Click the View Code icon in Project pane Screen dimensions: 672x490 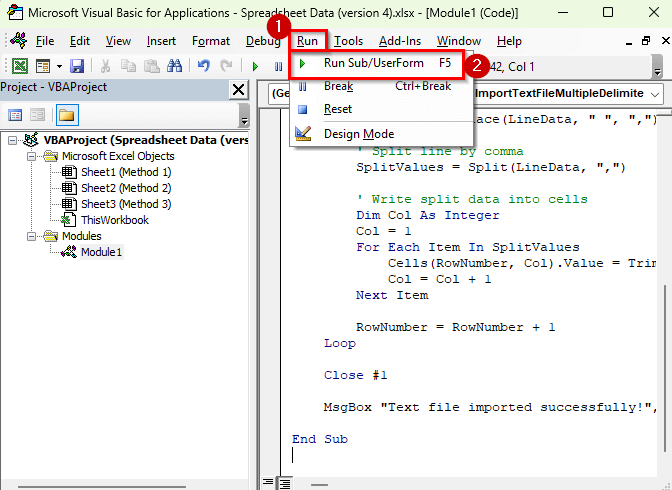[15, 115]
